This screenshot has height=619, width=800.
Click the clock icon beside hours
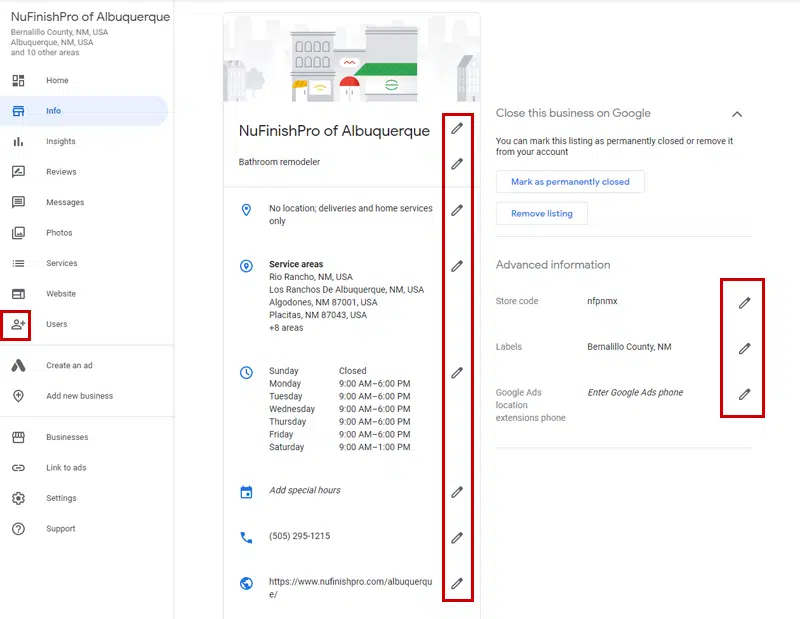246,373
